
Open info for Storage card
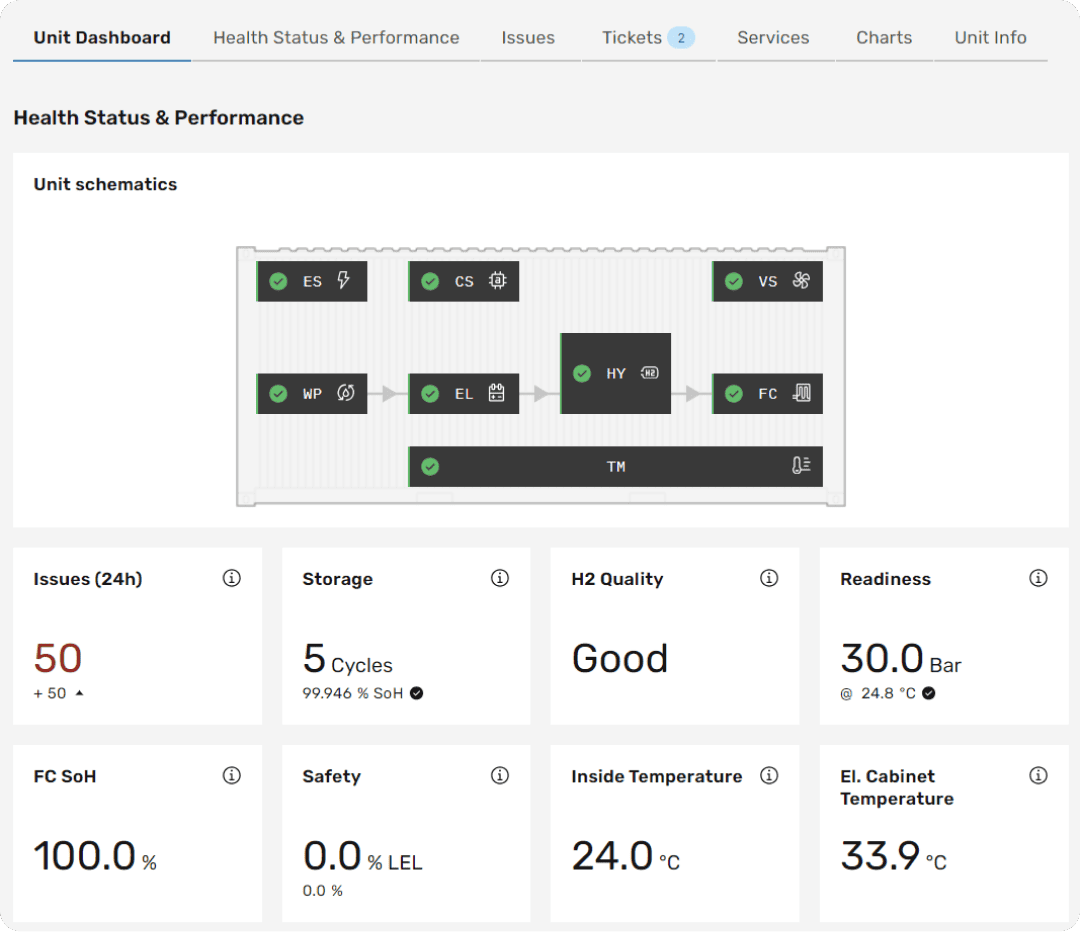point(500,578)
